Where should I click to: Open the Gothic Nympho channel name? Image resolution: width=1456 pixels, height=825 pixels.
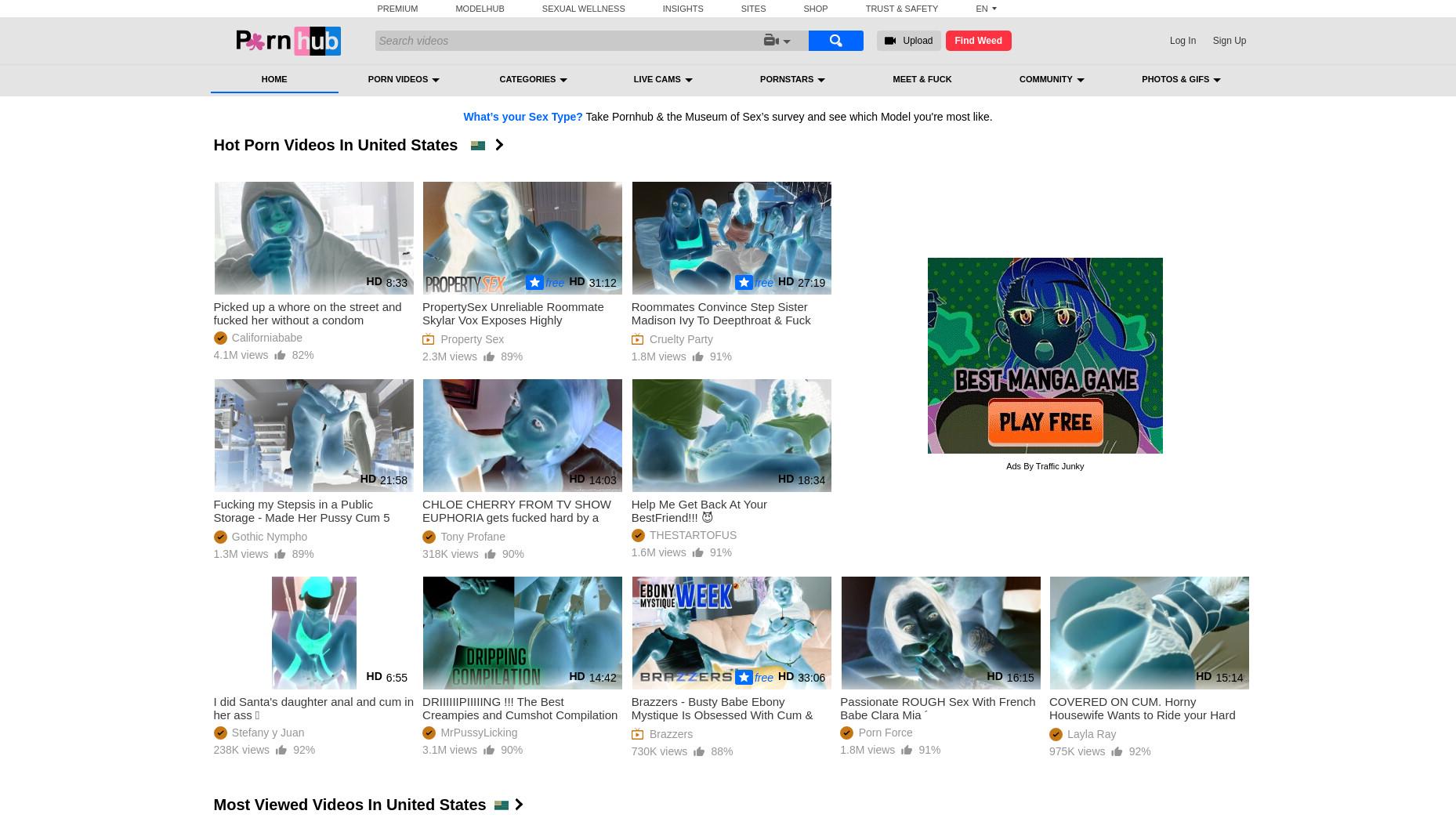[269, 537]
